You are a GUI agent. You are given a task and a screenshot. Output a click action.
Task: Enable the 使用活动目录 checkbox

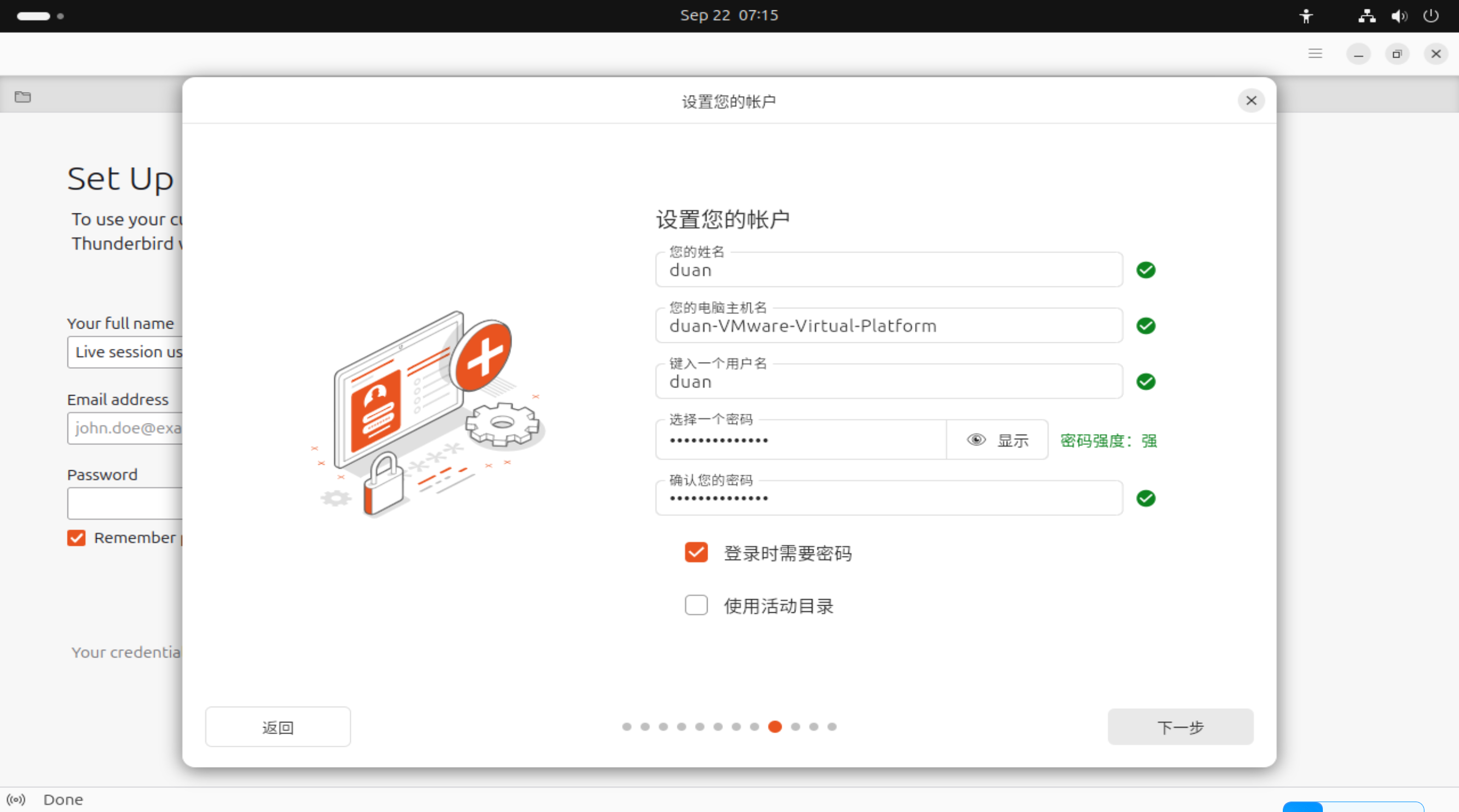pyautogui.click(x=696, y=605)
